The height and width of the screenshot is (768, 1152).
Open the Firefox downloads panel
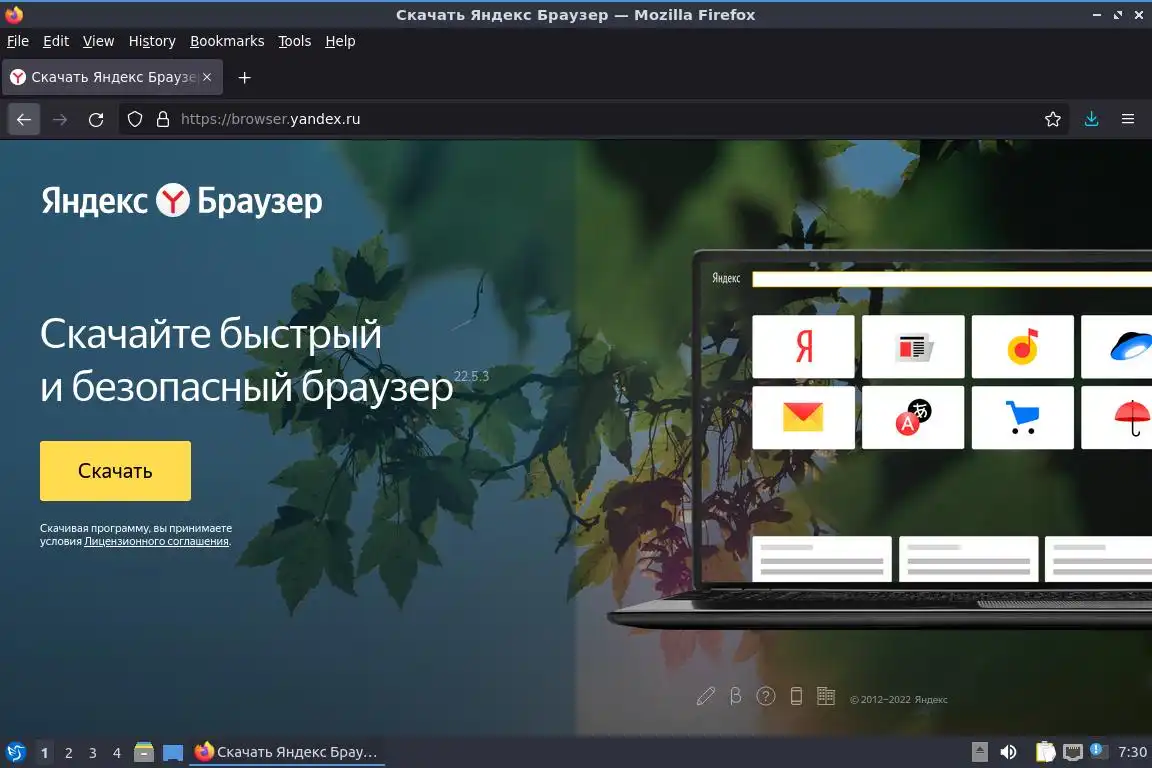pyautogui.click(x=1092, y=119)
